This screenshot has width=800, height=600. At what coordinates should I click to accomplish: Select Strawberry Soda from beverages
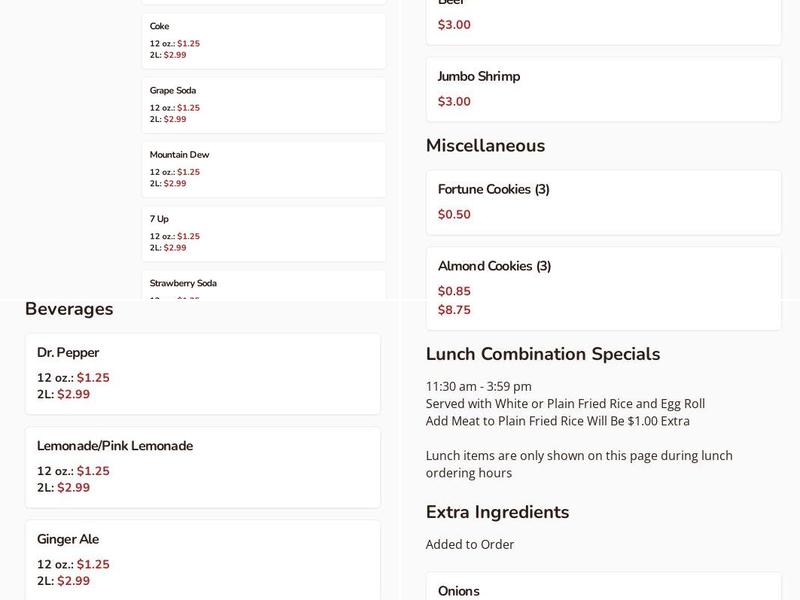click(x=263, y=287)
